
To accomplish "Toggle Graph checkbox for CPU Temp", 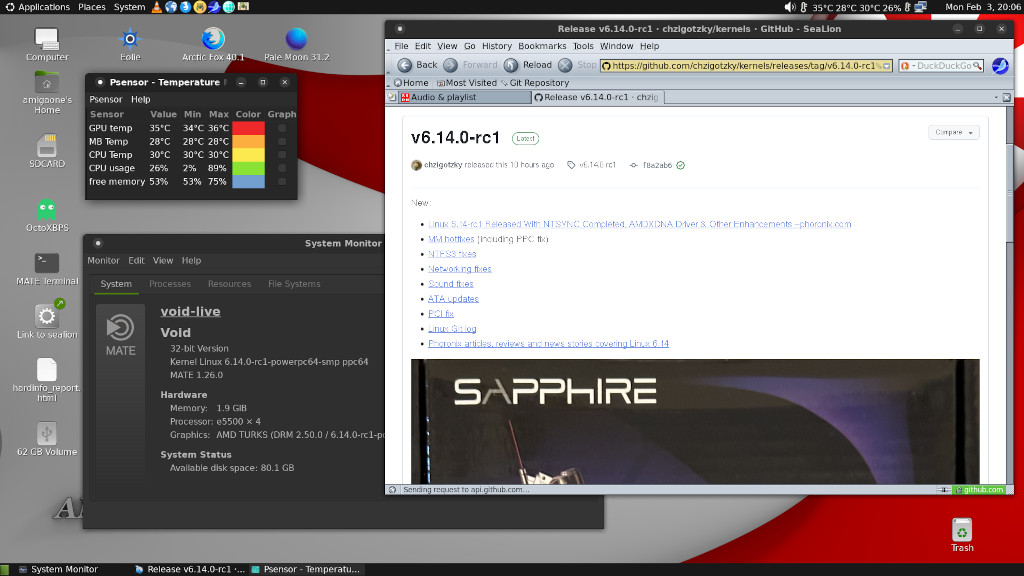I will tap(282, 155).
